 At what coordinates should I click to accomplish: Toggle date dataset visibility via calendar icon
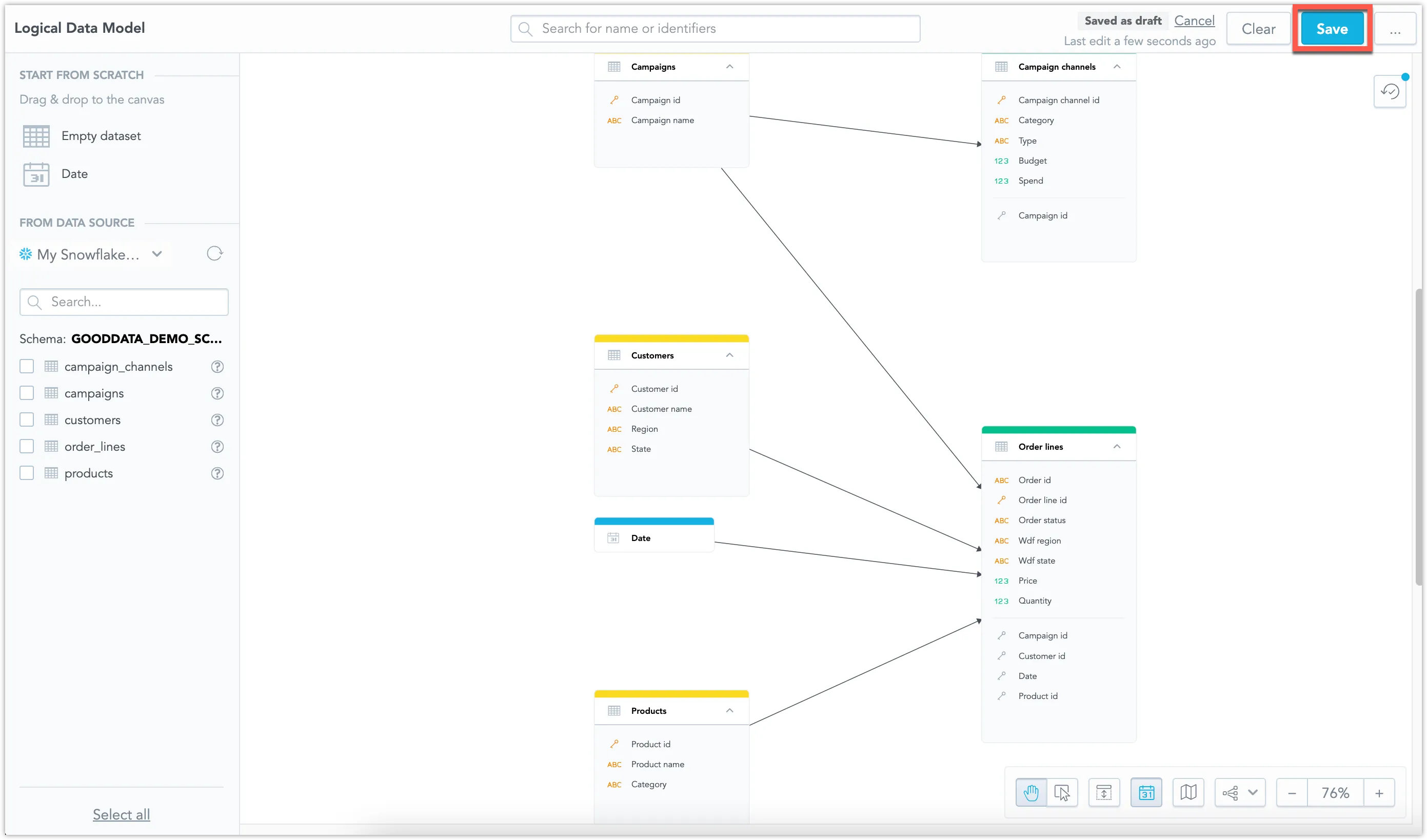(1146, 792)
